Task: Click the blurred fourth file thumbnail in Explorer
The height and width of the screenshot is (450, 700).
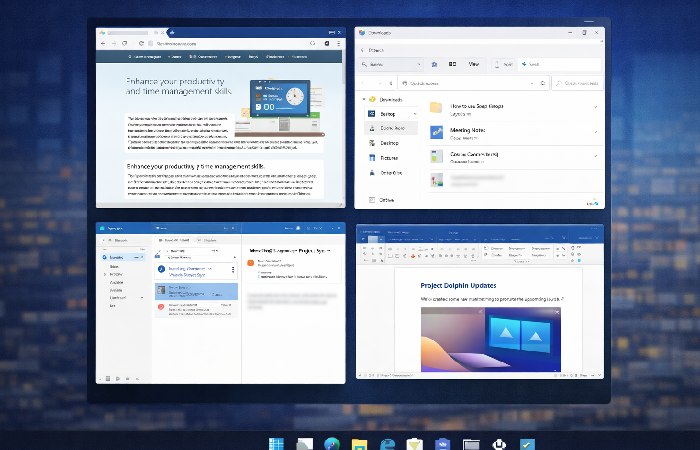Action: [x=437, y=179]
